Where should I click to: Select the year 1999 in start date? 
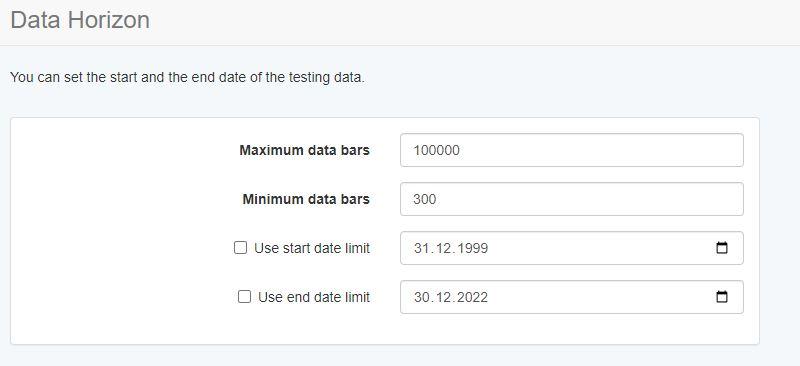471,249
